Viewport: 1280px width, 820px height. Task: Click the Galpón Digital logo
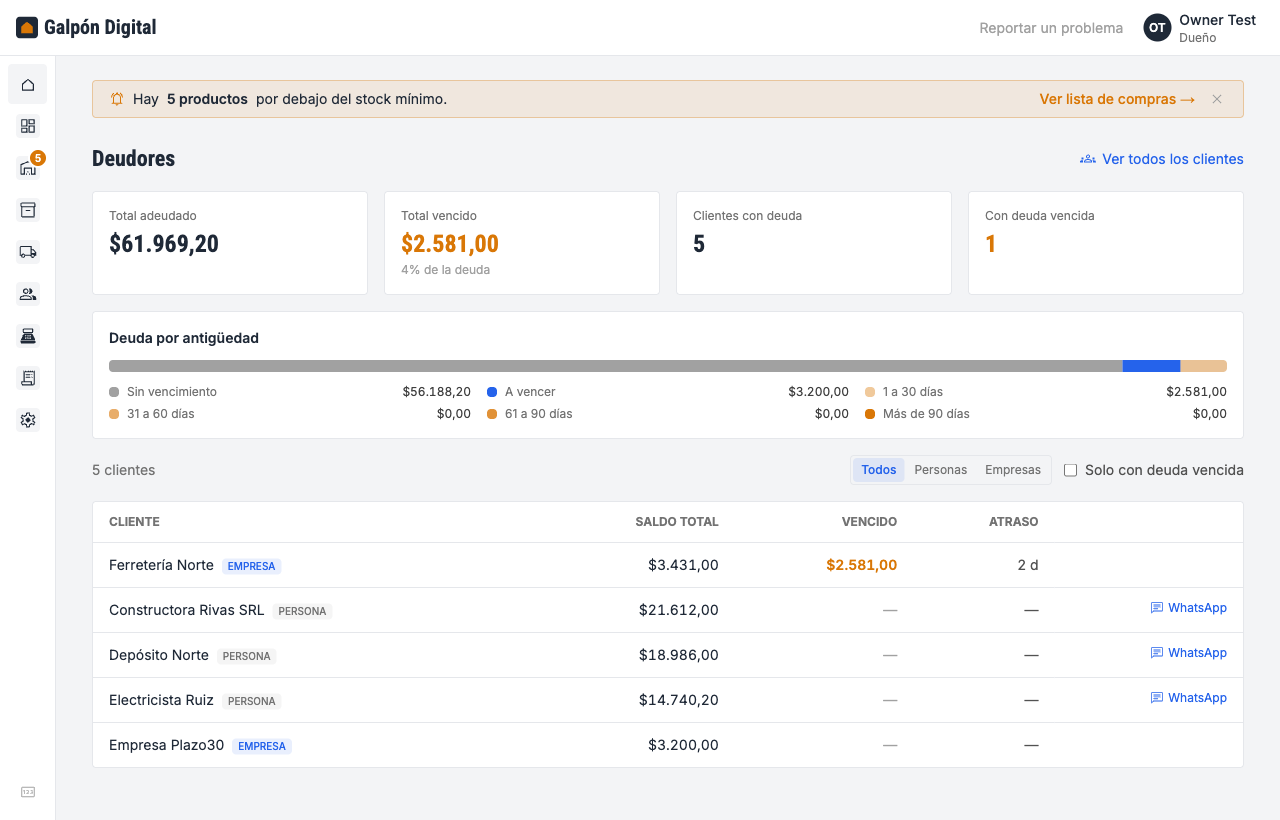(86, 27)
